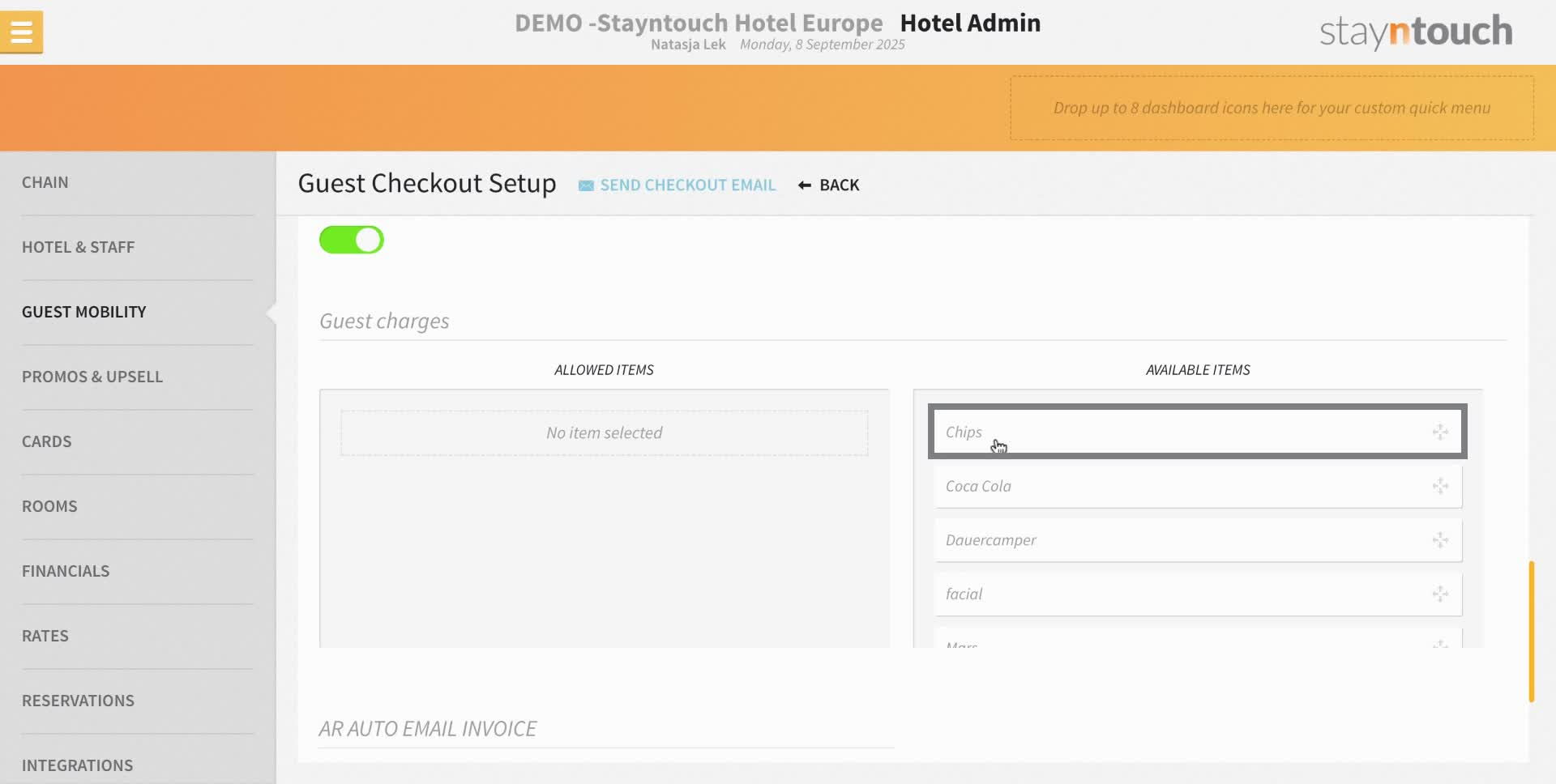
Task: Select Reservations from the sidebar
Action: (78, 700)
